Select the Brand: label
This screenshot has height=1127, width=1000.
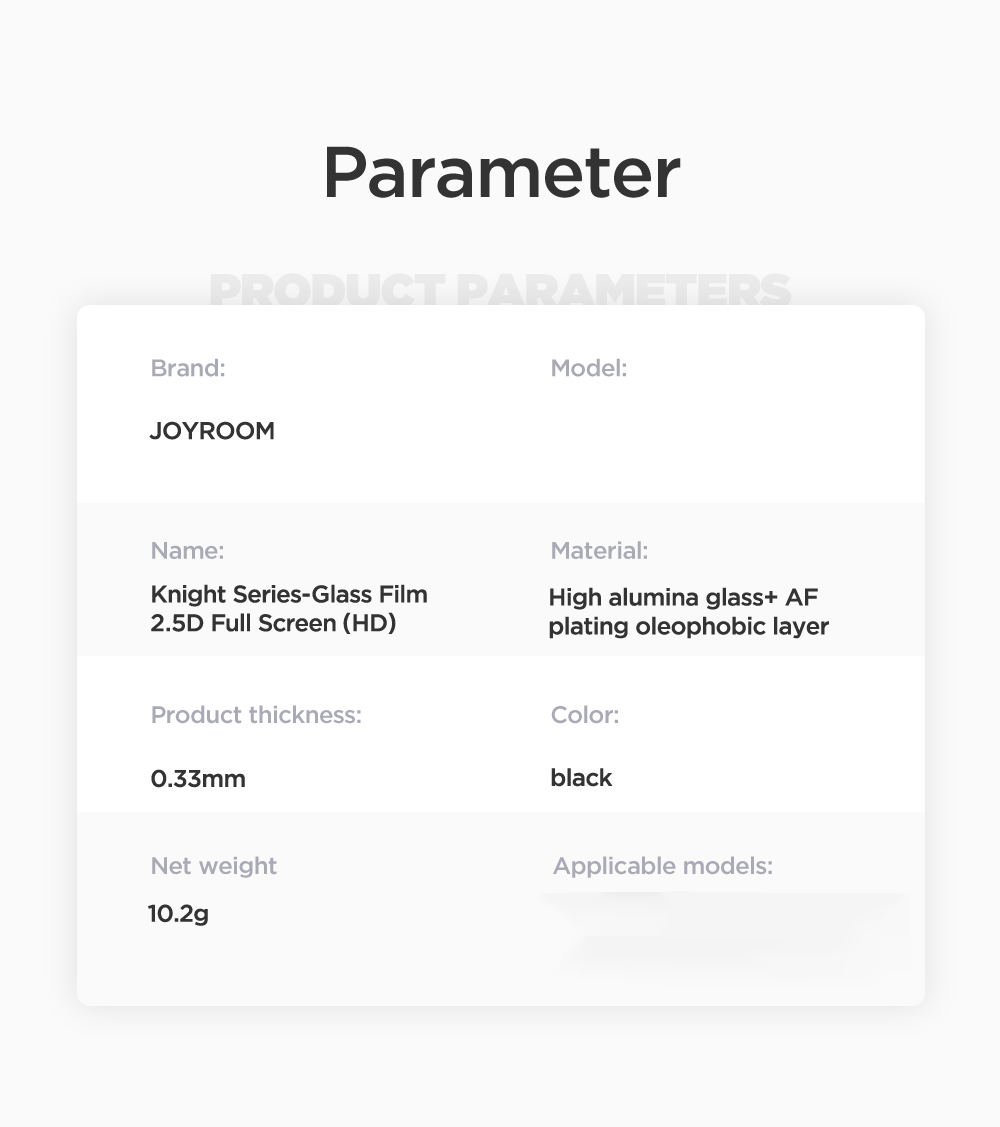tap(188, 368)
